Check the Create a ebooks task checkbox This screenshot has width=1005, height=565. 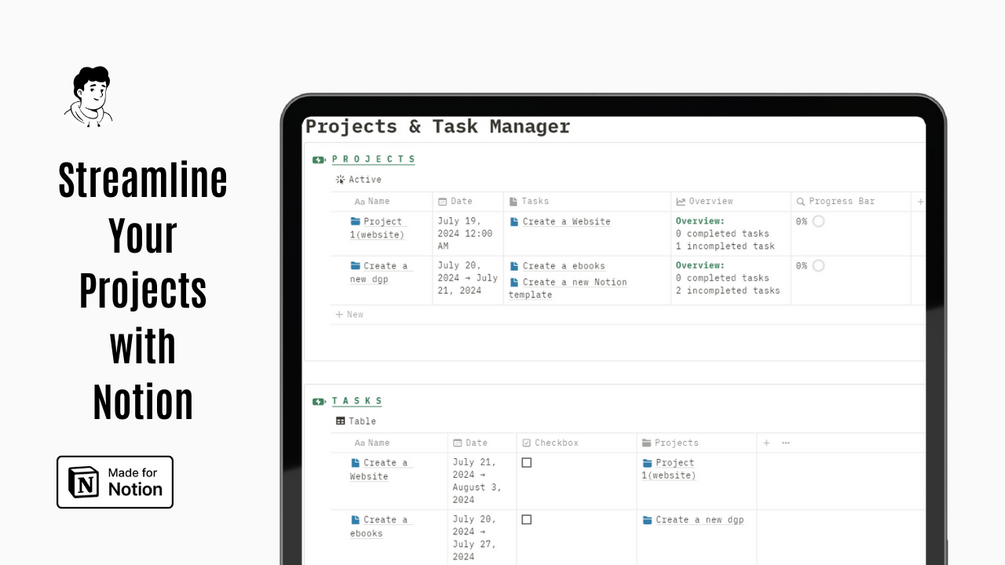527,520
